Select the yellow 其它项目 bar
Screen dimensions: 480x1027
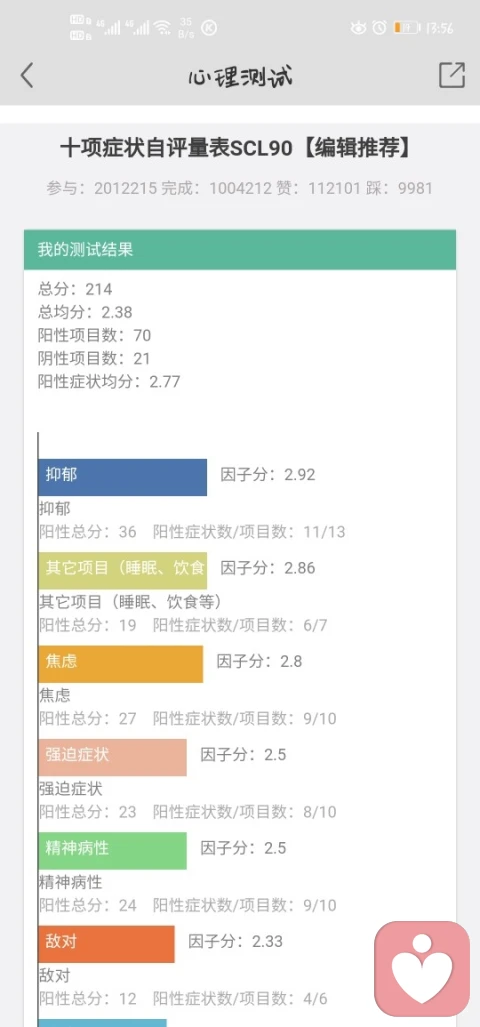(x=122, y=570)
